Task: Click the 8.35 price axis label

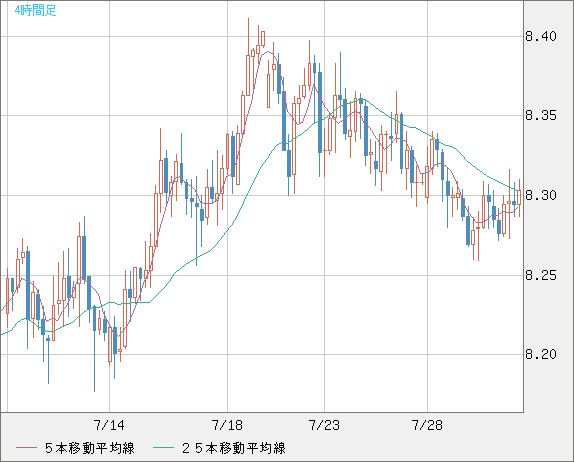Action: coord(541,116)
